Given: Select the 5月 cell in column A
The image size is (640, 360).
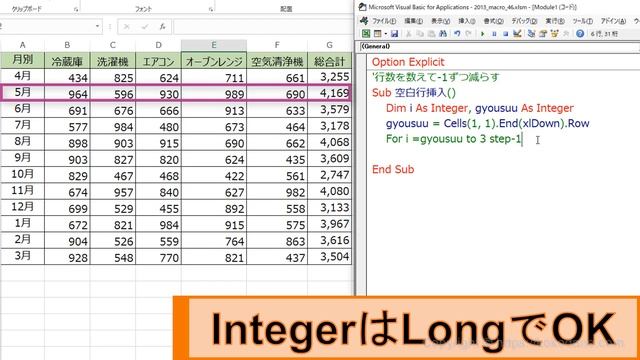Looking at the screenshot, I should coord(22,93).
